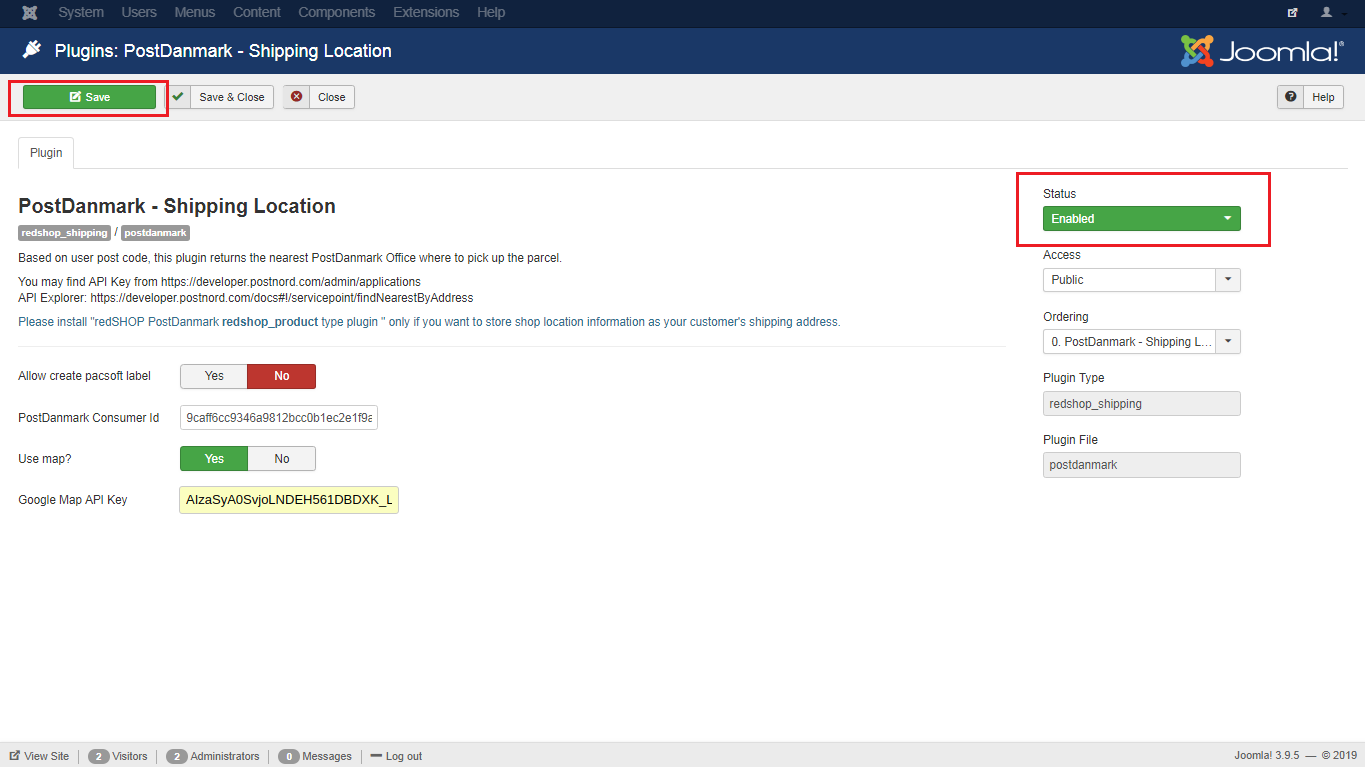Click the postdanmark label badge
Screen dimensions: 1365x767
coord(155,232)
